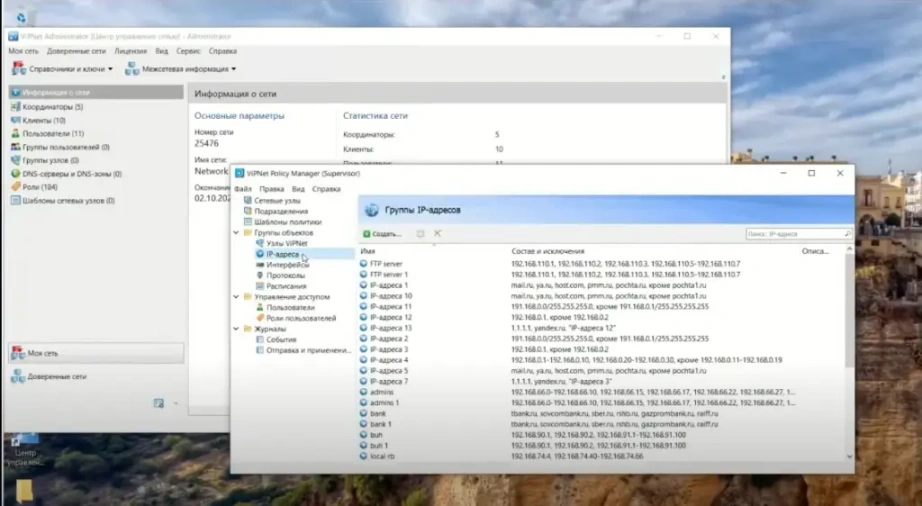Click network number 25476 value
The width and height of the screenshot is (922, 506).
click(206, 143)
